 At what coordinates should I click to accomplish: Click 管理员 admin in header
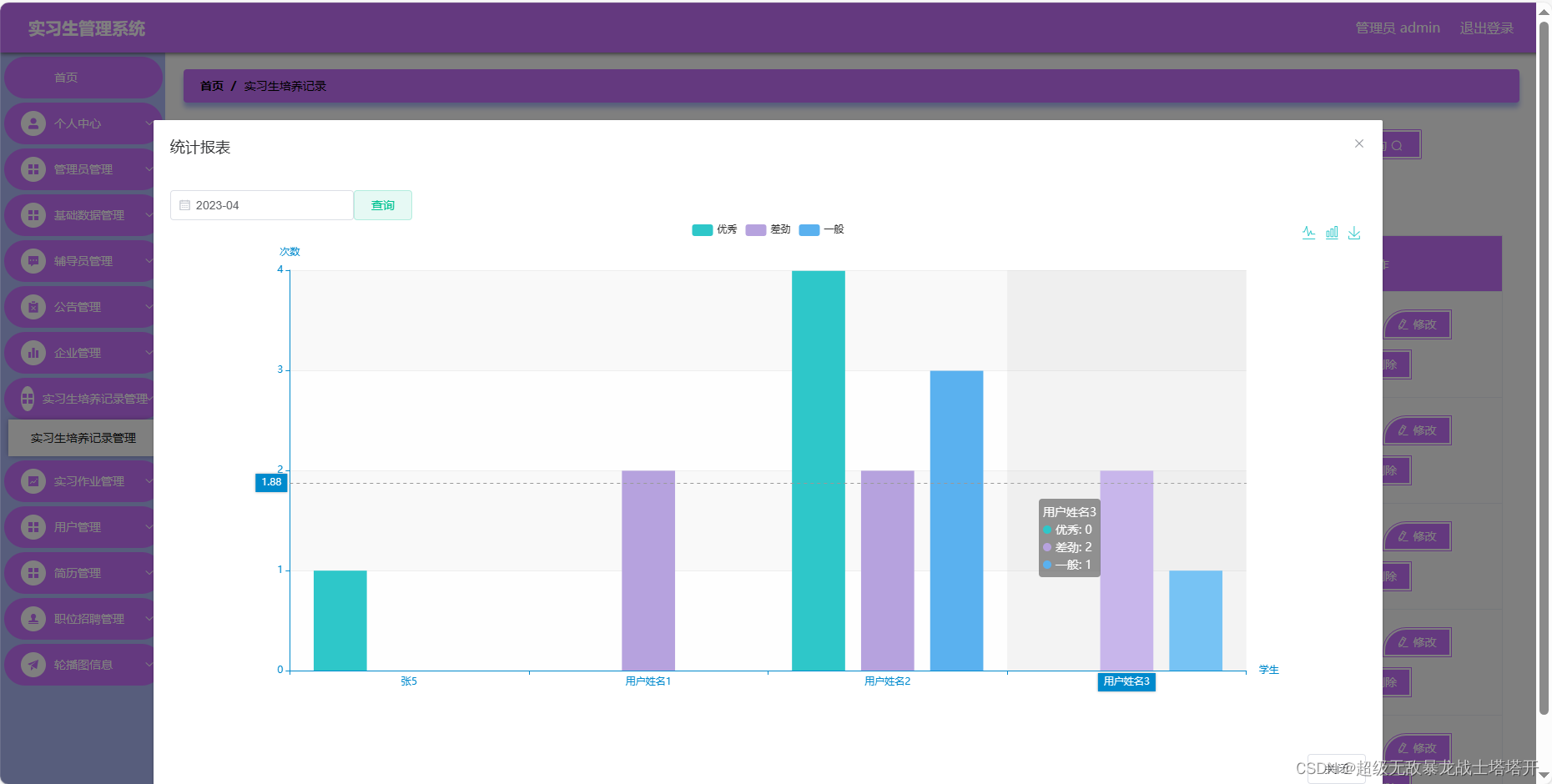click(1398, 28)
